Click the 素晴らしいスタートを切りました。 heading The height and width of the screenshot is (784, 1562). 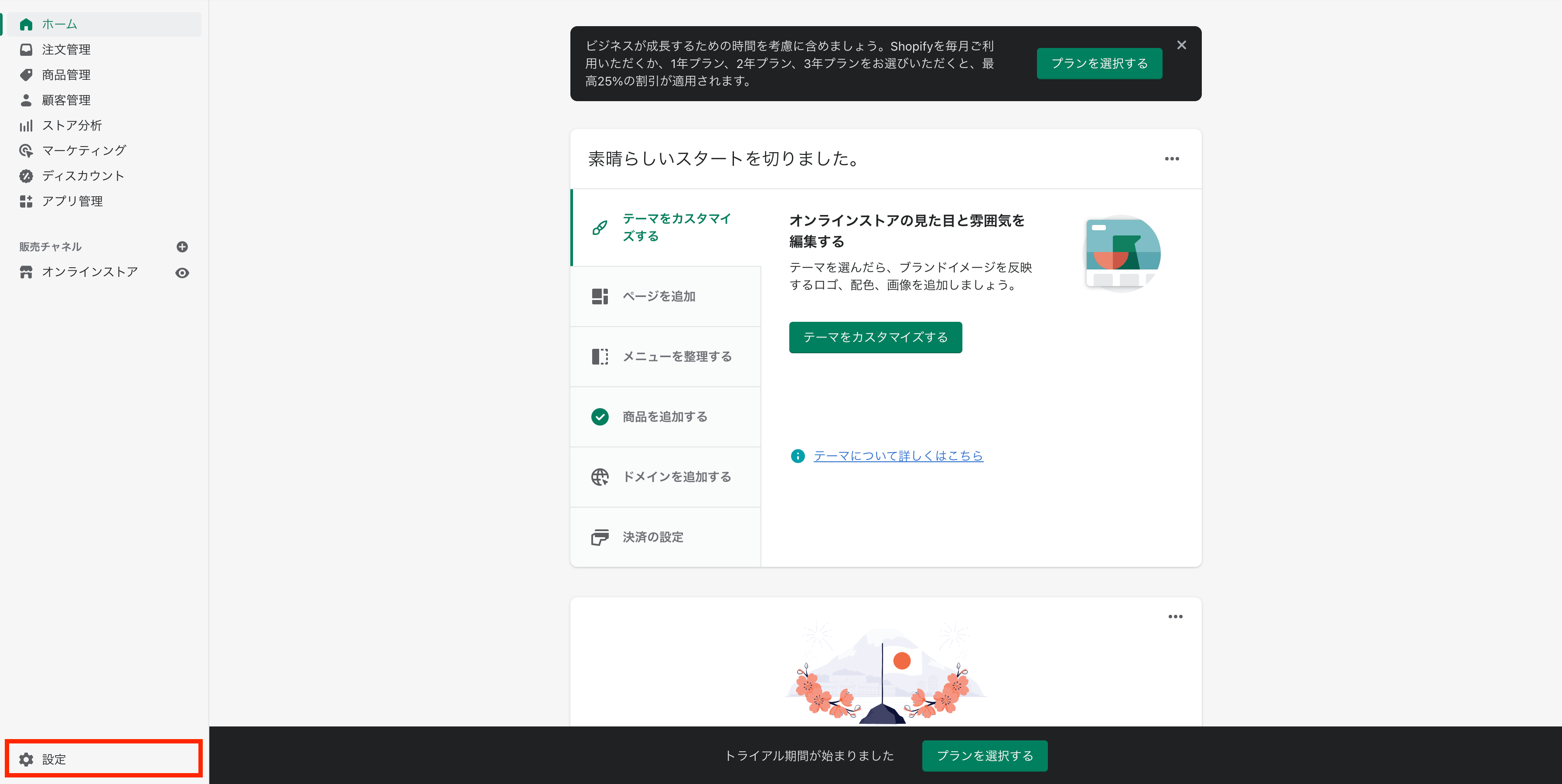pyautogui.click(x=725, y=159)
